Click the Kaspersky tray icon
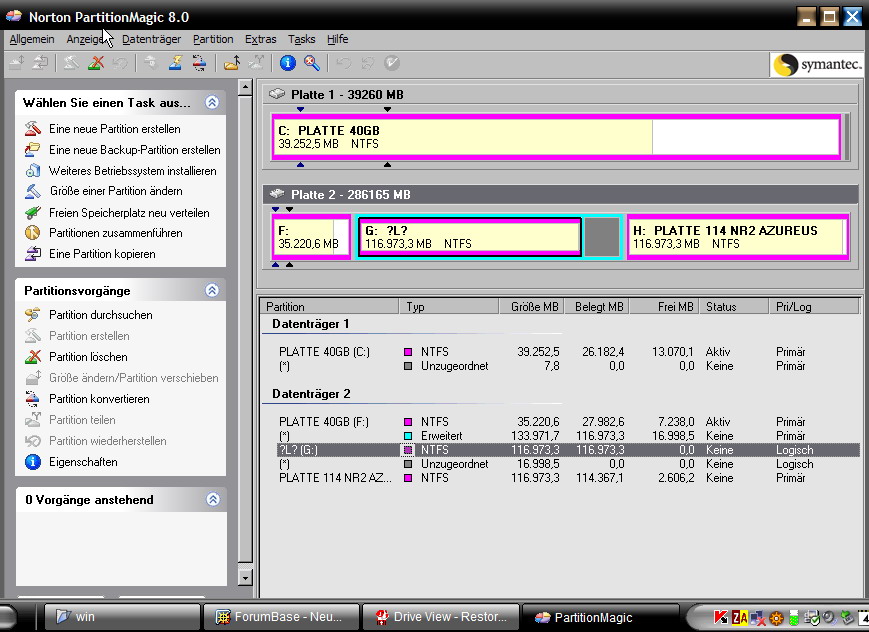Image resolution: width=869 pixels, height=632 pixels. pos(720,617)
